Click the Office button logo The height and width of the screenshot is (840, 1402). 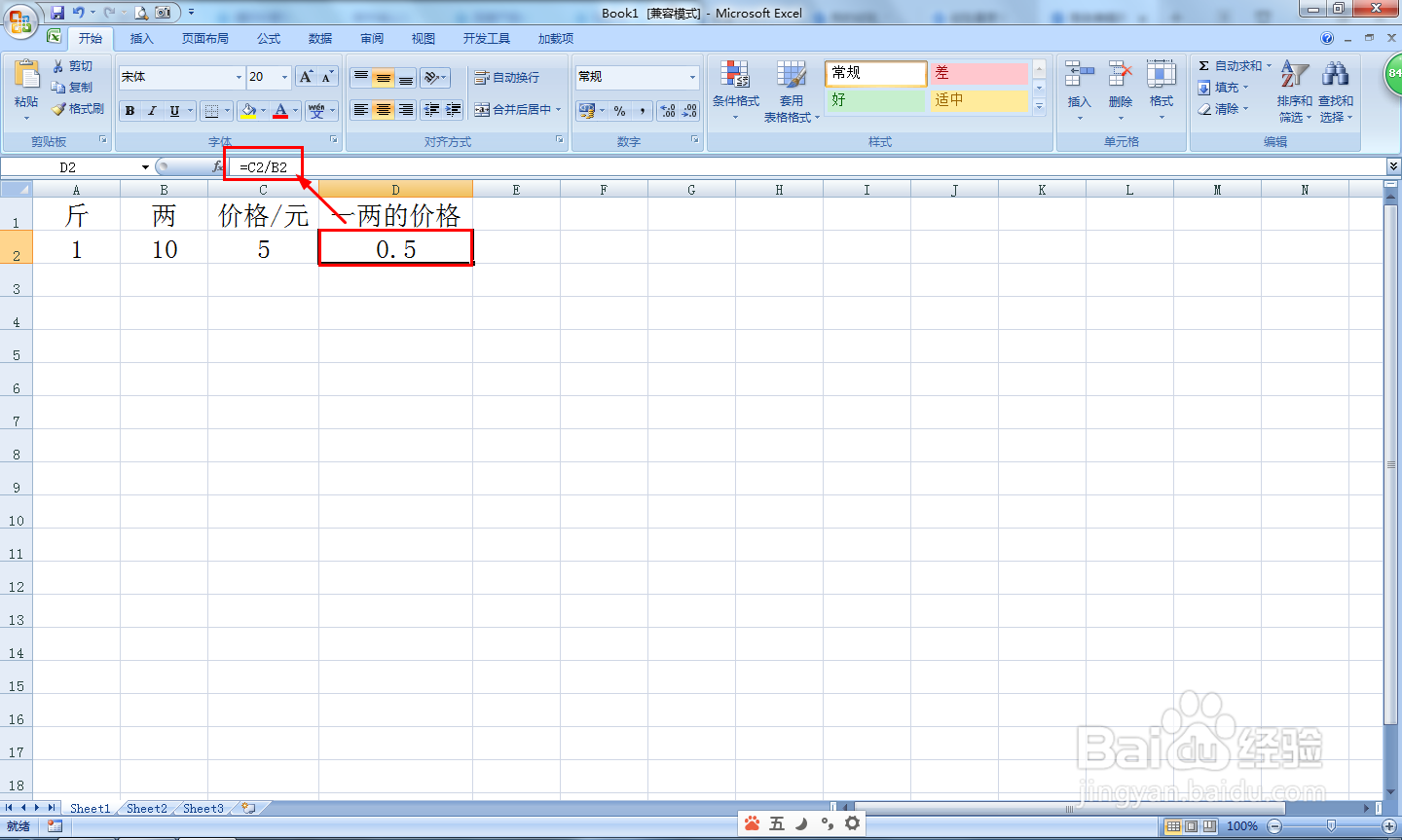(x=19, y=19)
